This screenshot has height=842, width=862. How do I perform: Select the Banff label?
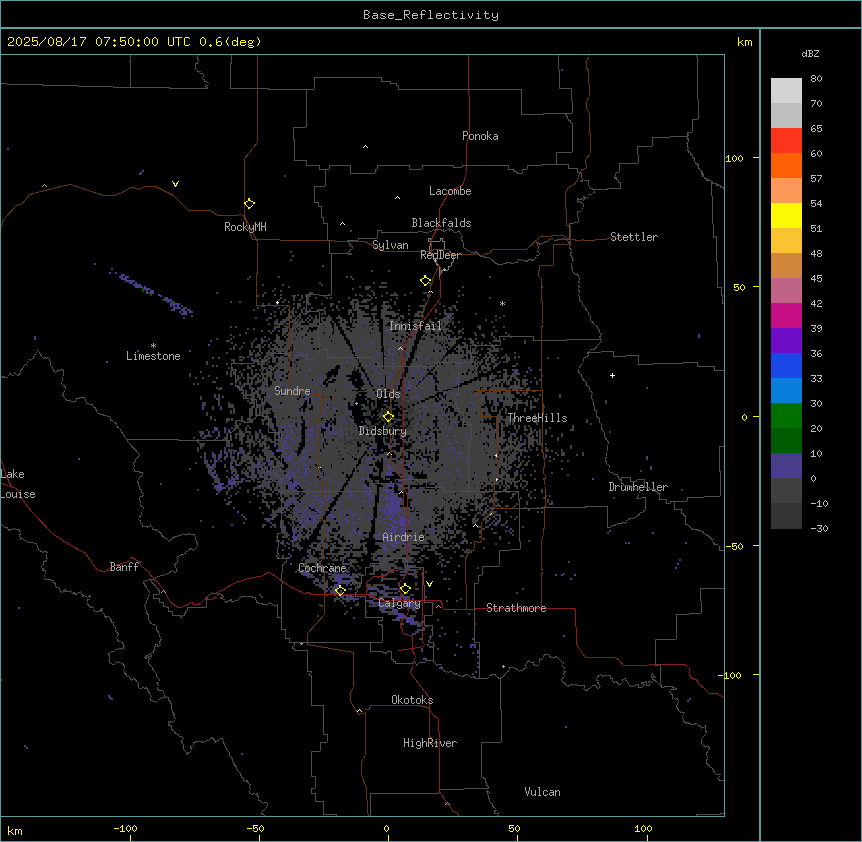[124, 567]
